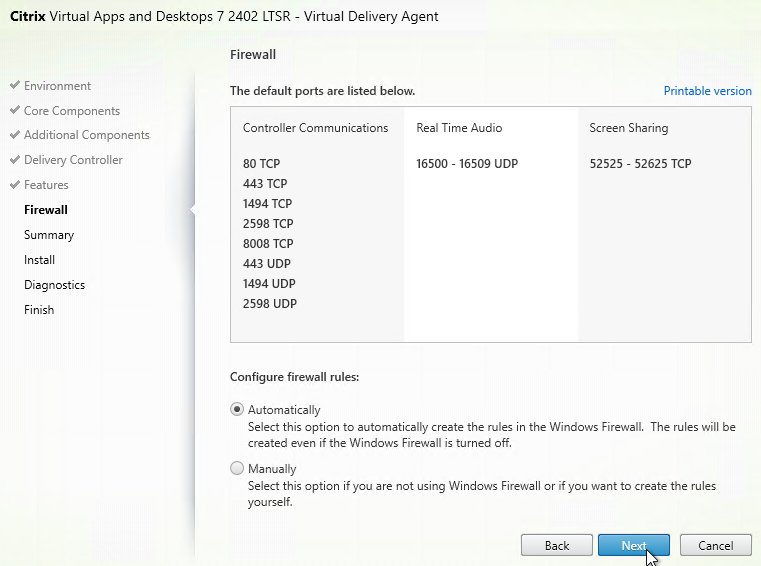The height and width of the screenshot is (566, 761).
Task: Jump to the Features step
Action: [x=46, y=185]
